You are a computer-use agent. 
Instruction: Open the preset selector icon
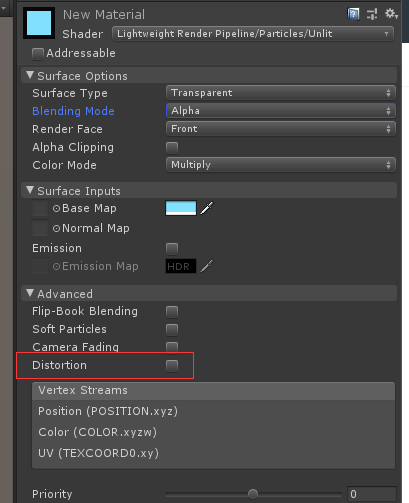tap(372, 14)
